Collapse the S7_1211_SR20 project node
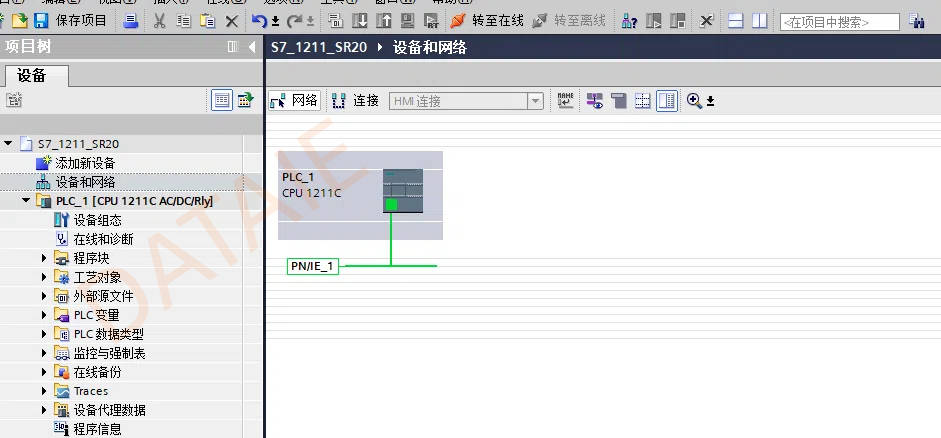Screen dimensions: 941x438 [x=8, y=143]
